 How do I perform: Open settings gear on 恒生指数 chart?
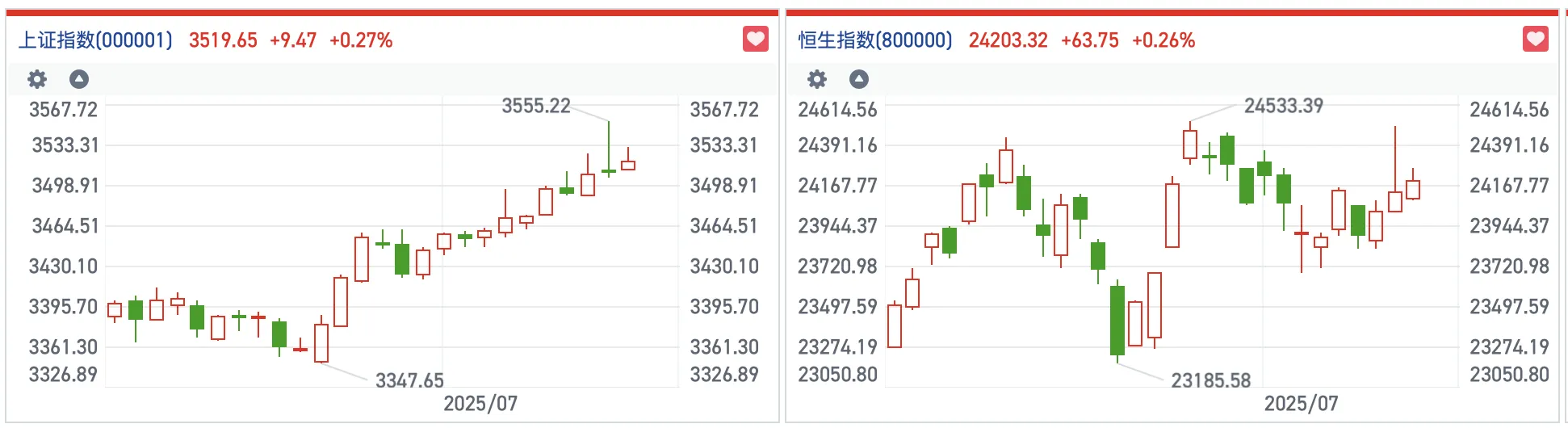(817, 79)
